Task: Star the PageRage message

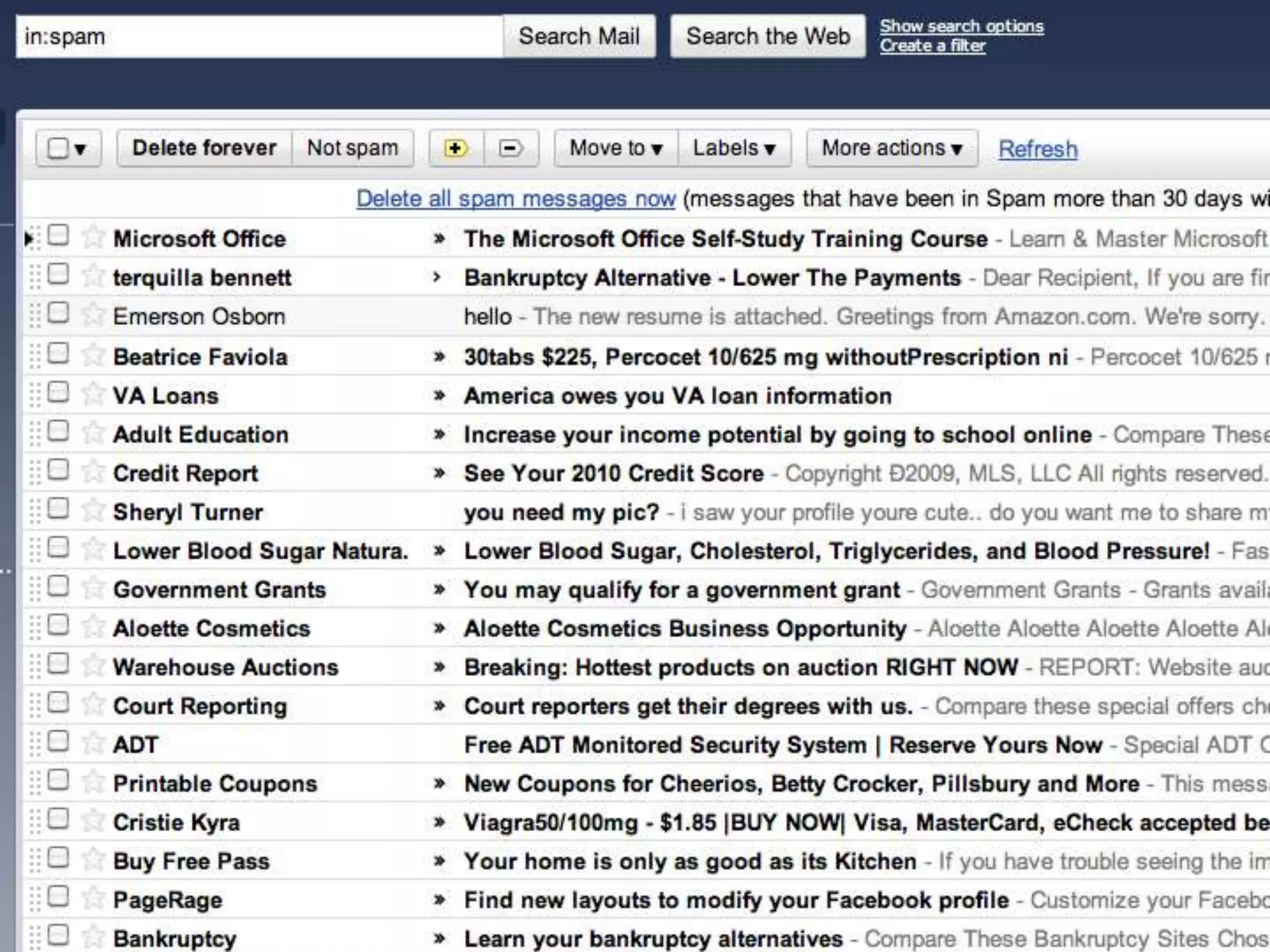Action: point(93,899)
